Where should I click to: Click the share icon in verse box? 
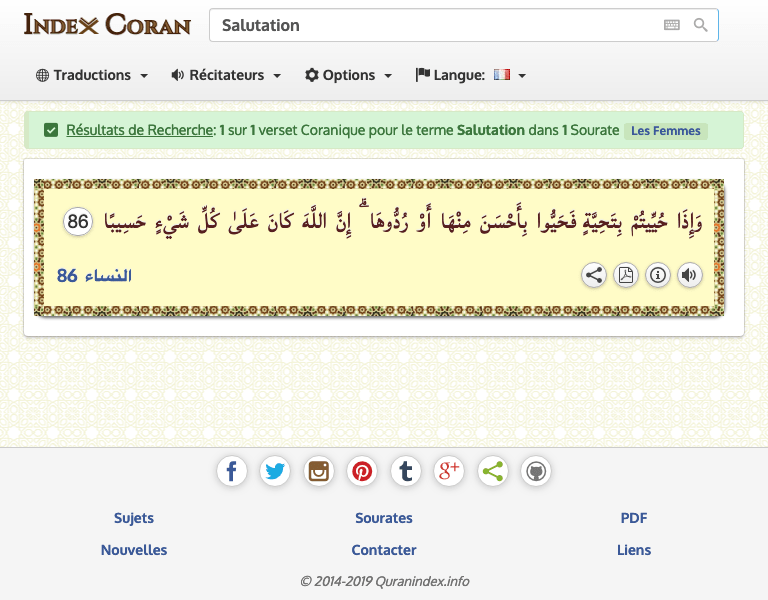point(594,275)
